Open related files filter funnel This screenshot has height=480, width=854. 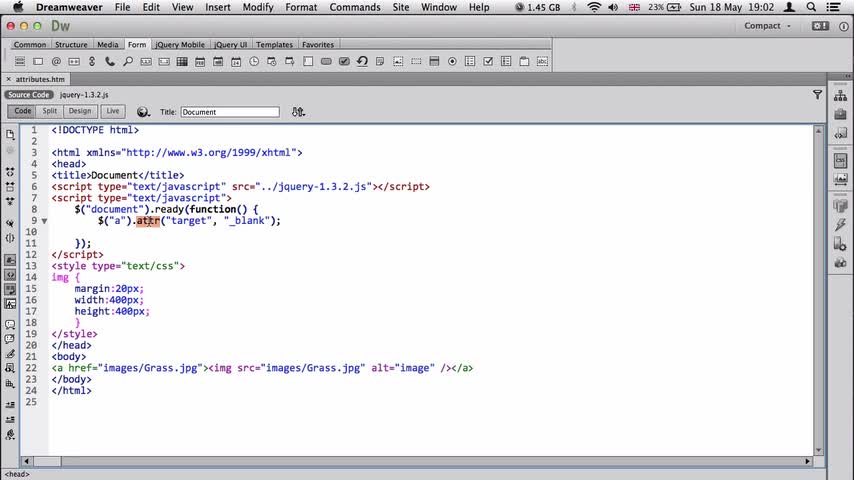click(x=817, y=95)
